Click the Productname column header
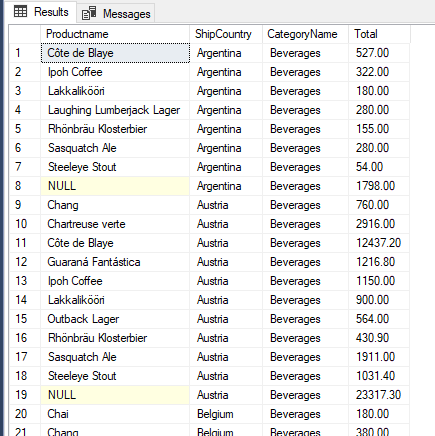Screen dimensions: 435x436 [x=115, y=34]
